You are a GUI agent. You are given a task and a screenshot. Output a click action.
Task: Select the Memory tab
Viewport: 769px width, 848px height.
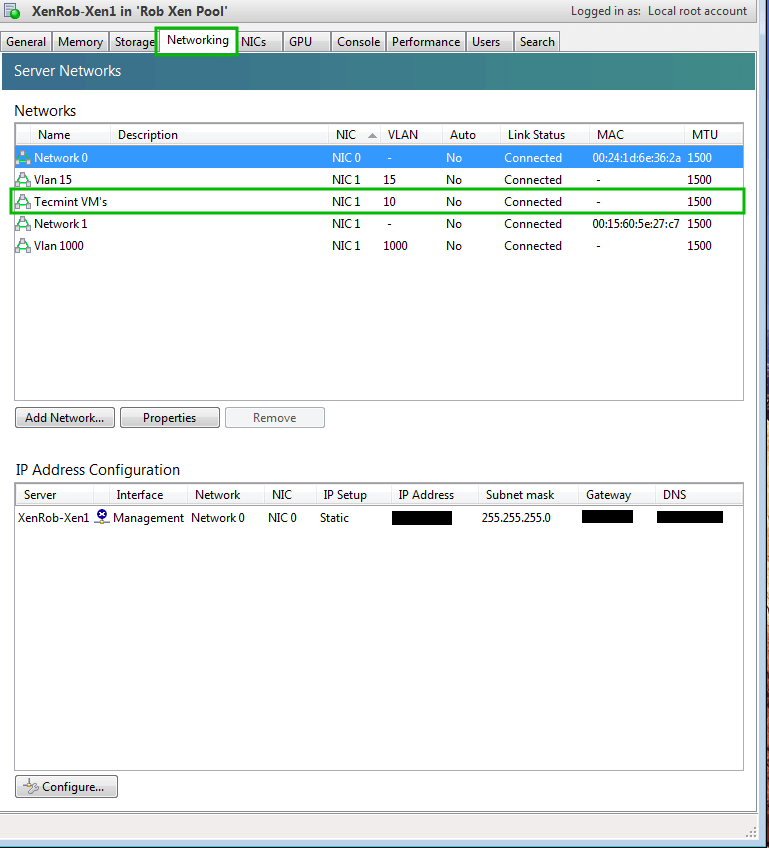(x=80, y=42)
